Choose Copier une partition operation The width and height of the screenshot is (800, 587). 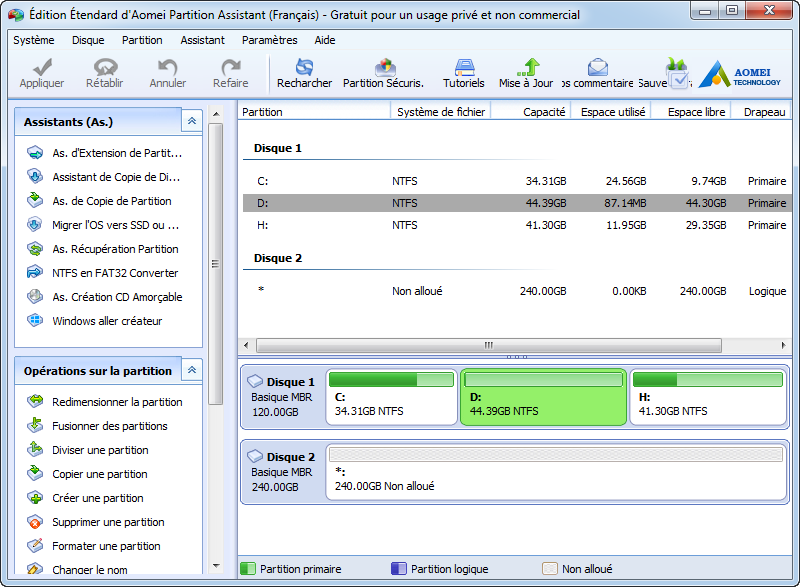point(88,474)
